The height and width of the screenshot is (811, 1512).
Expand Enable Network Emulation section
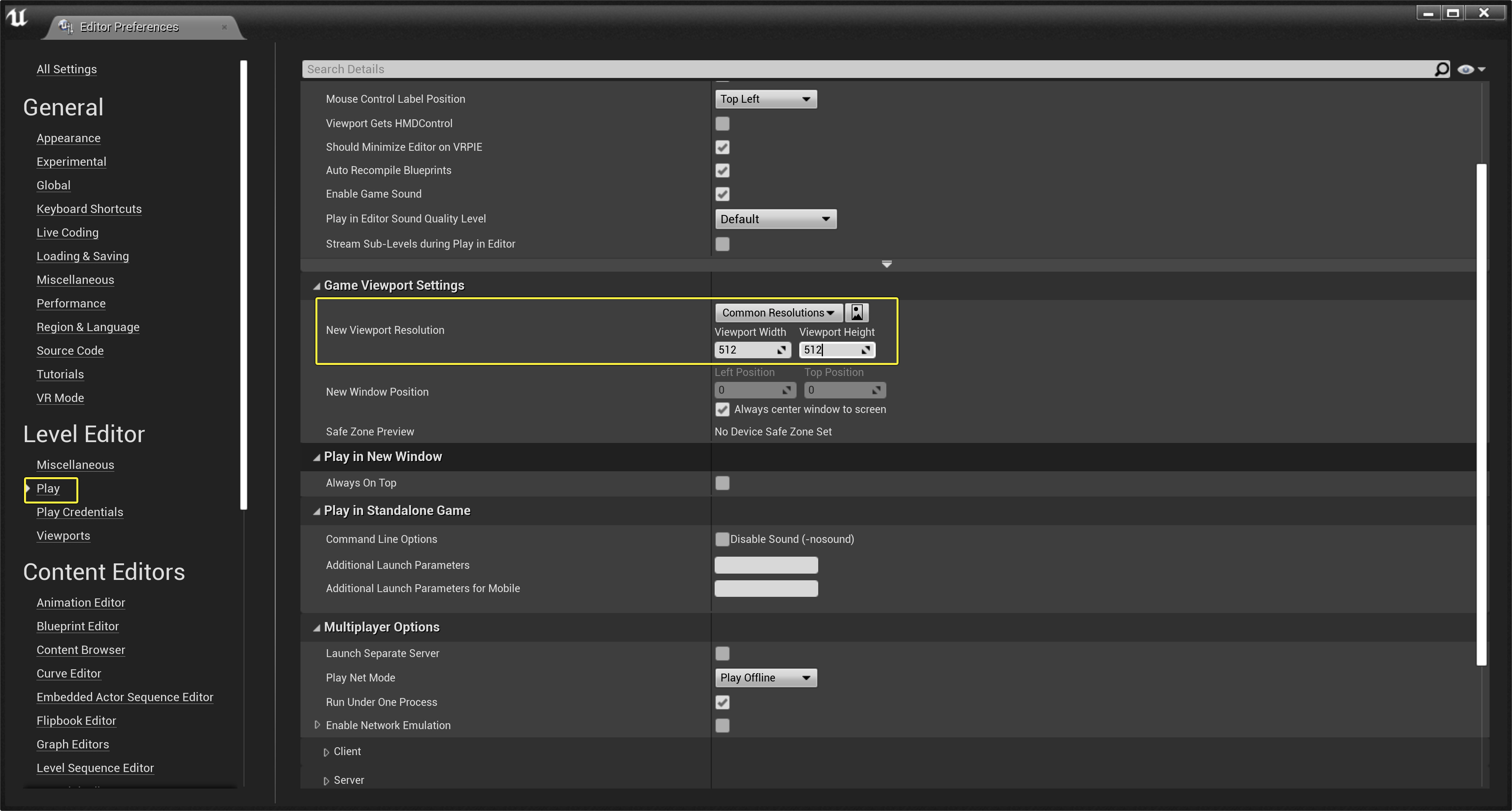pyautogui.click(x=317, y=725)
